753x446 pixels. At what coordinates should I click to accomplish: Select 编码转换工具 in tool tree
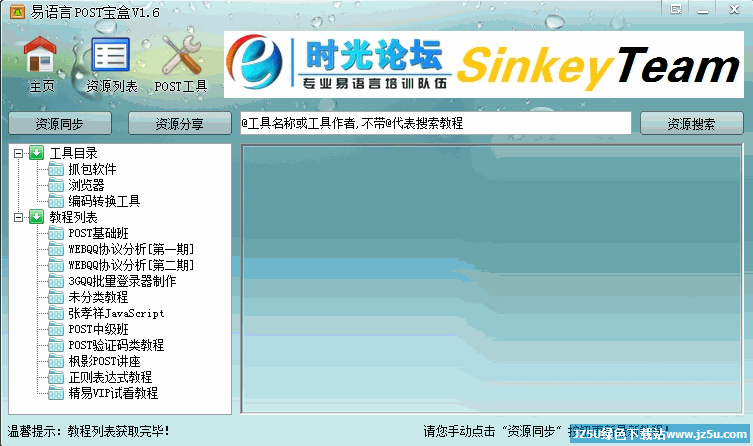[x=104, y=201]
